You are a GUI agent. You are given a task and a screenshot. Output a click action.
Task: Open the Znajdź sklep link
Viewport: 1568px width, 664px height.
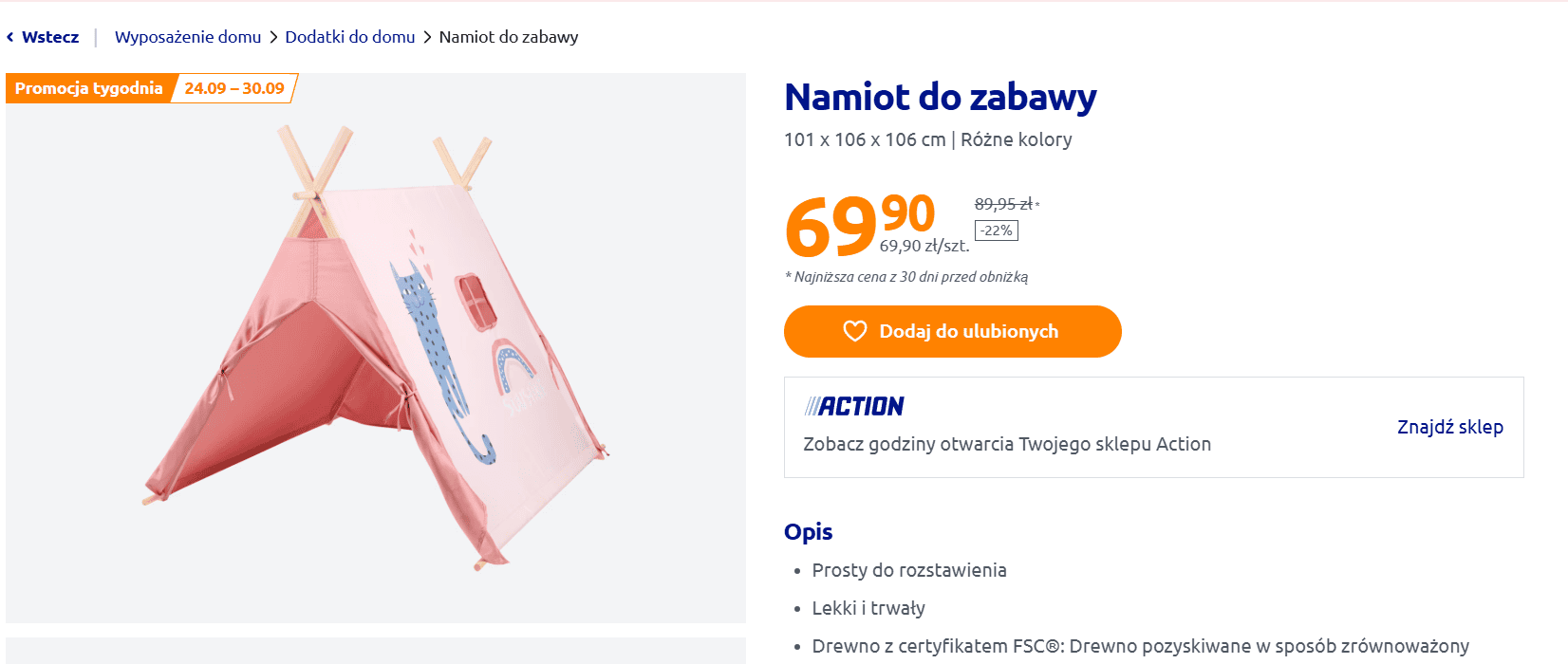[1450, 427]
